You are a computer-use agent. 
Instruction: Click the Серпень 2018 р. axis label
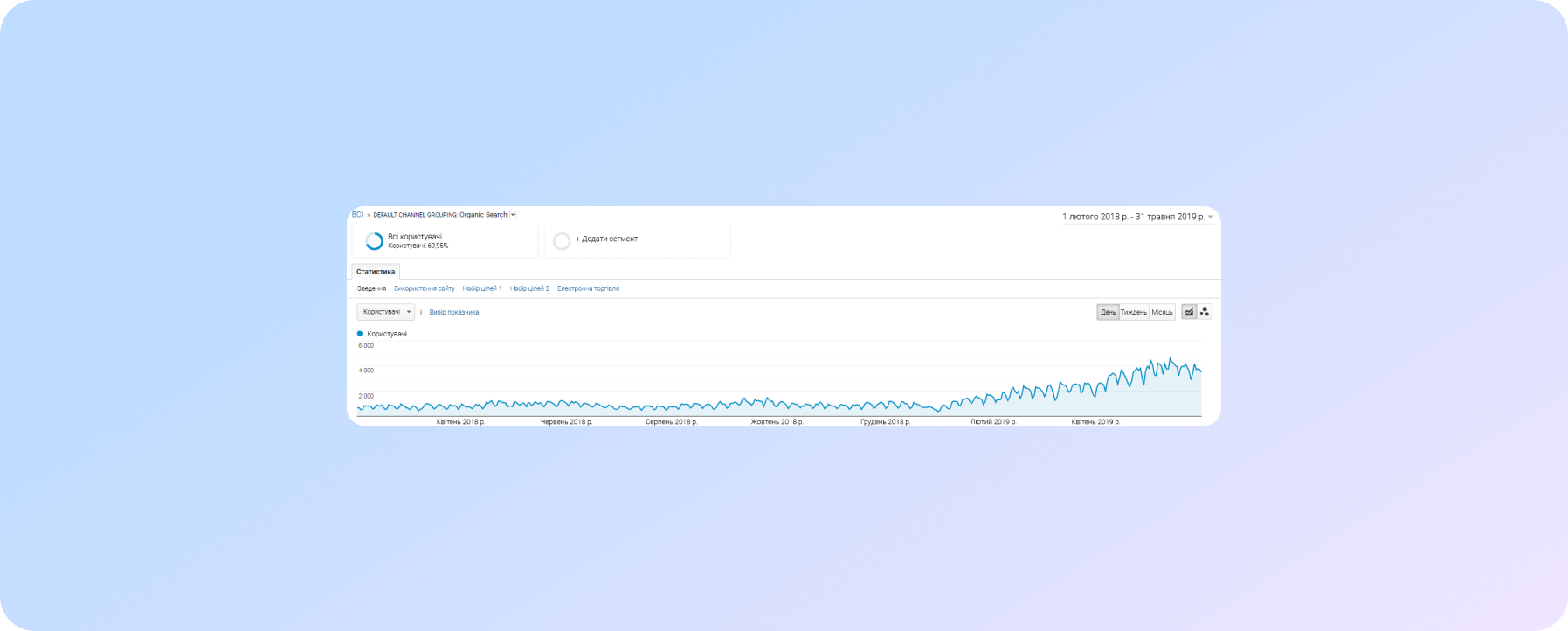point(672,421)
